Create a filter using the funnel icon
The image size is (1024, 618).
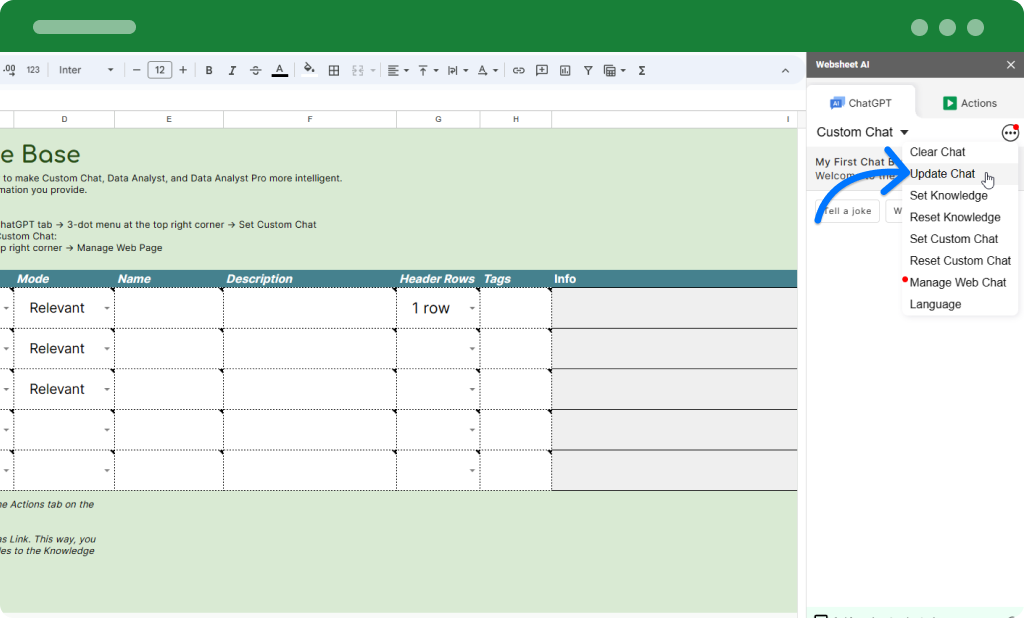tap(588, 70)
